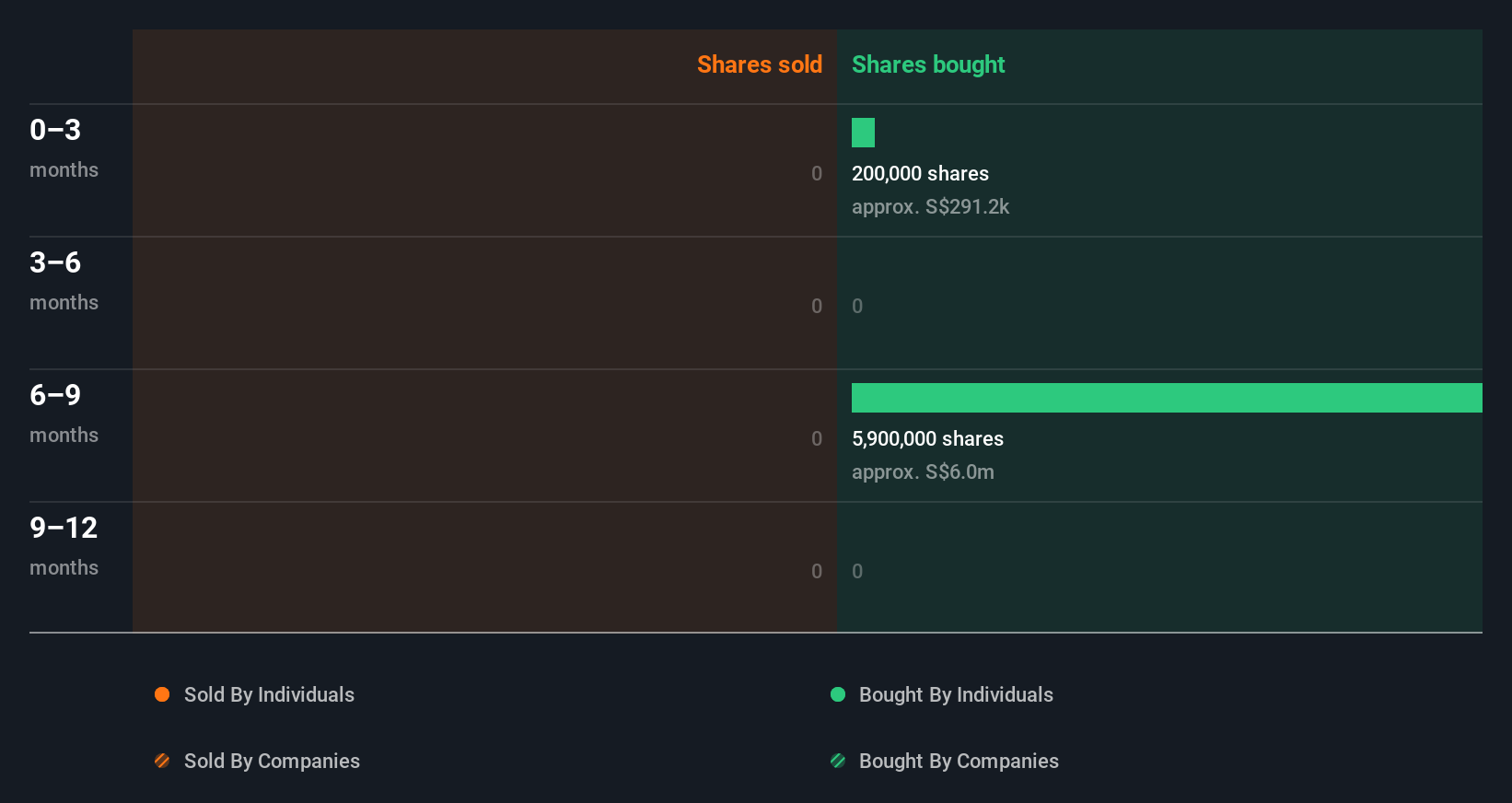Click the green Bought By Individuals legend dot

tap(838, 694)
